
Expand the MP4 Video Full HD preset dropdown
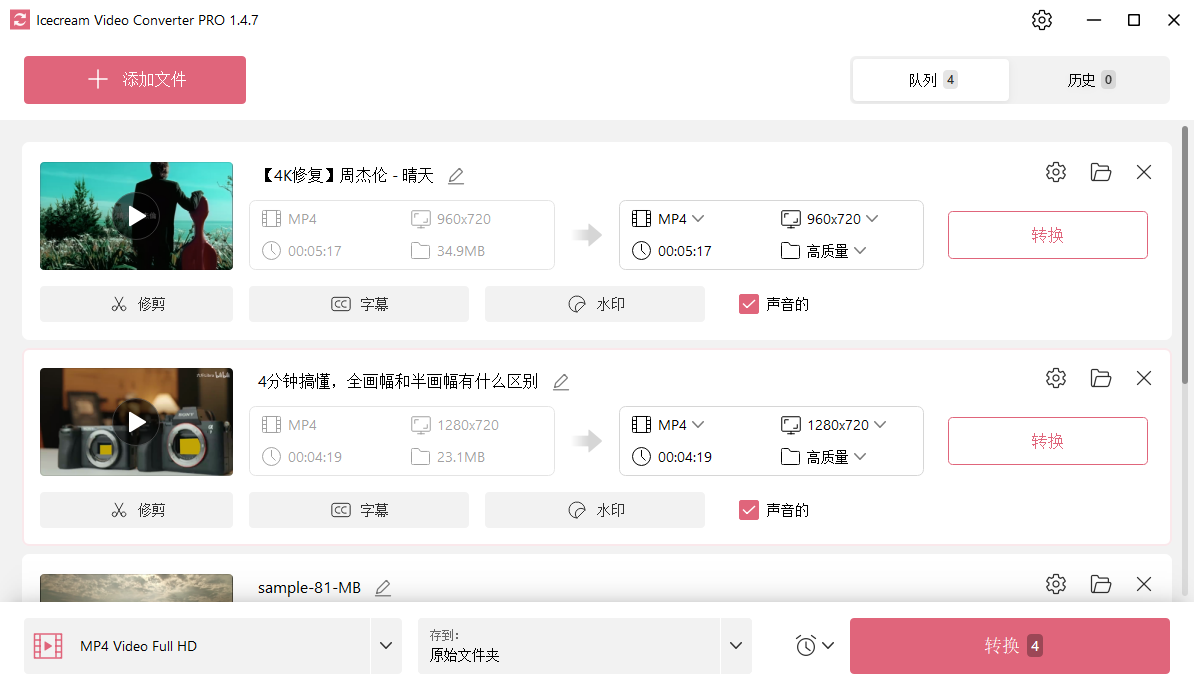386,646
